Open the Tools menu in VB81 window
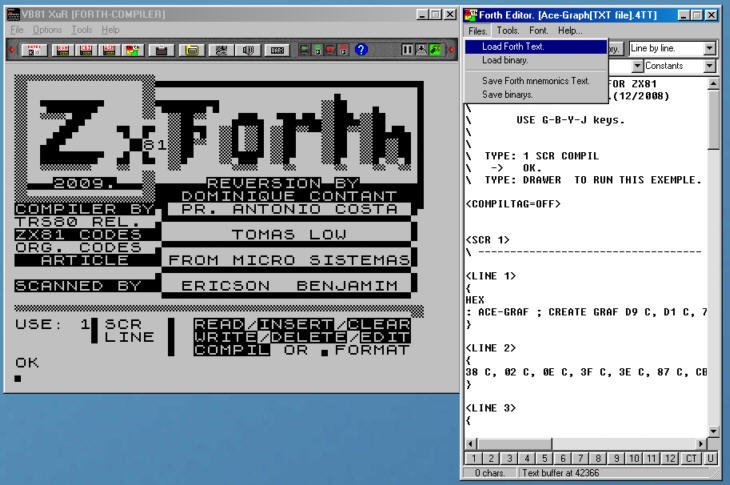The width and height of the screenshot is (730, 485). pyautogui.click(x=82, y=30)
